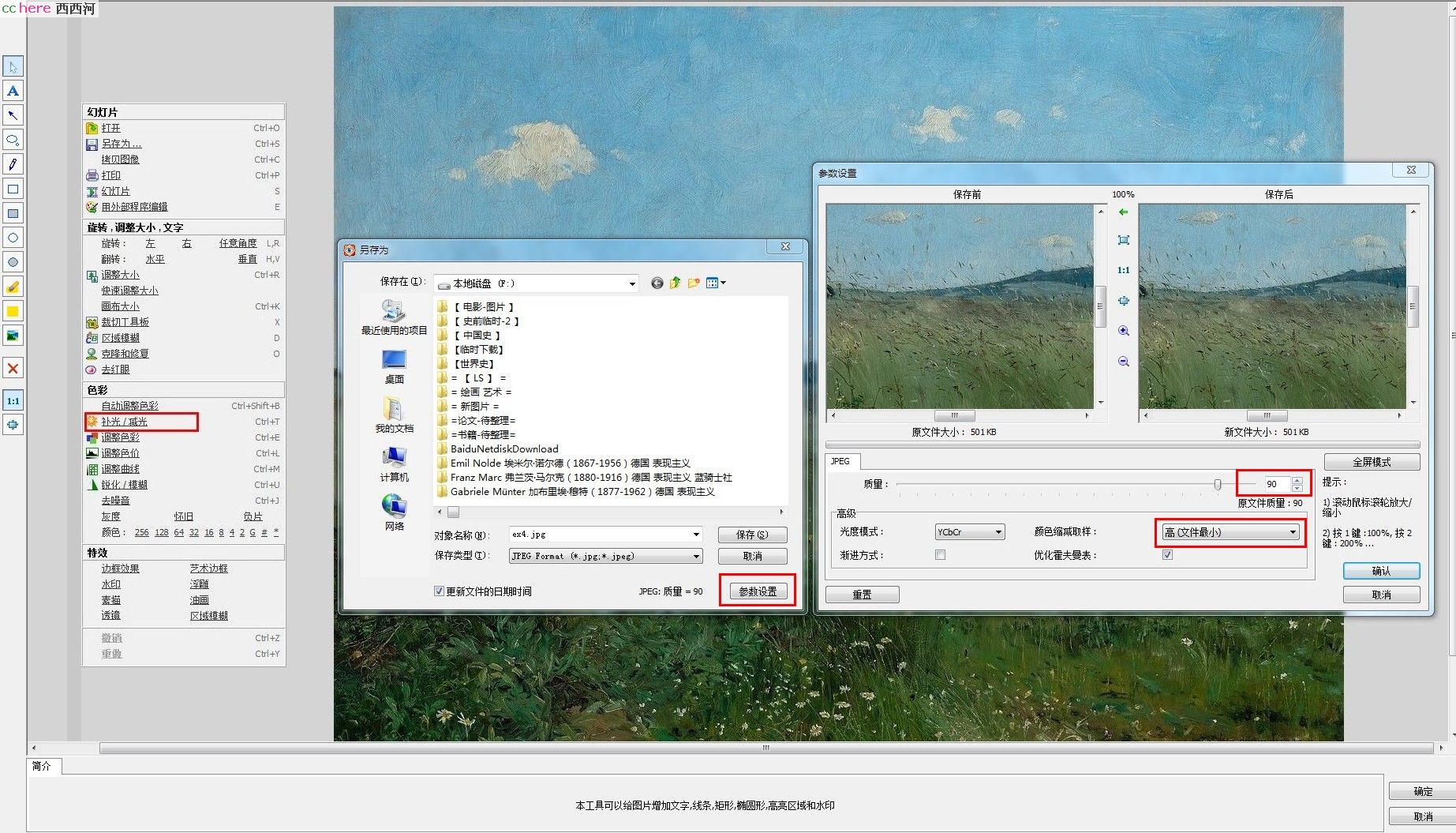Select the pointer tool in the left toolbar

coord(13,66)
